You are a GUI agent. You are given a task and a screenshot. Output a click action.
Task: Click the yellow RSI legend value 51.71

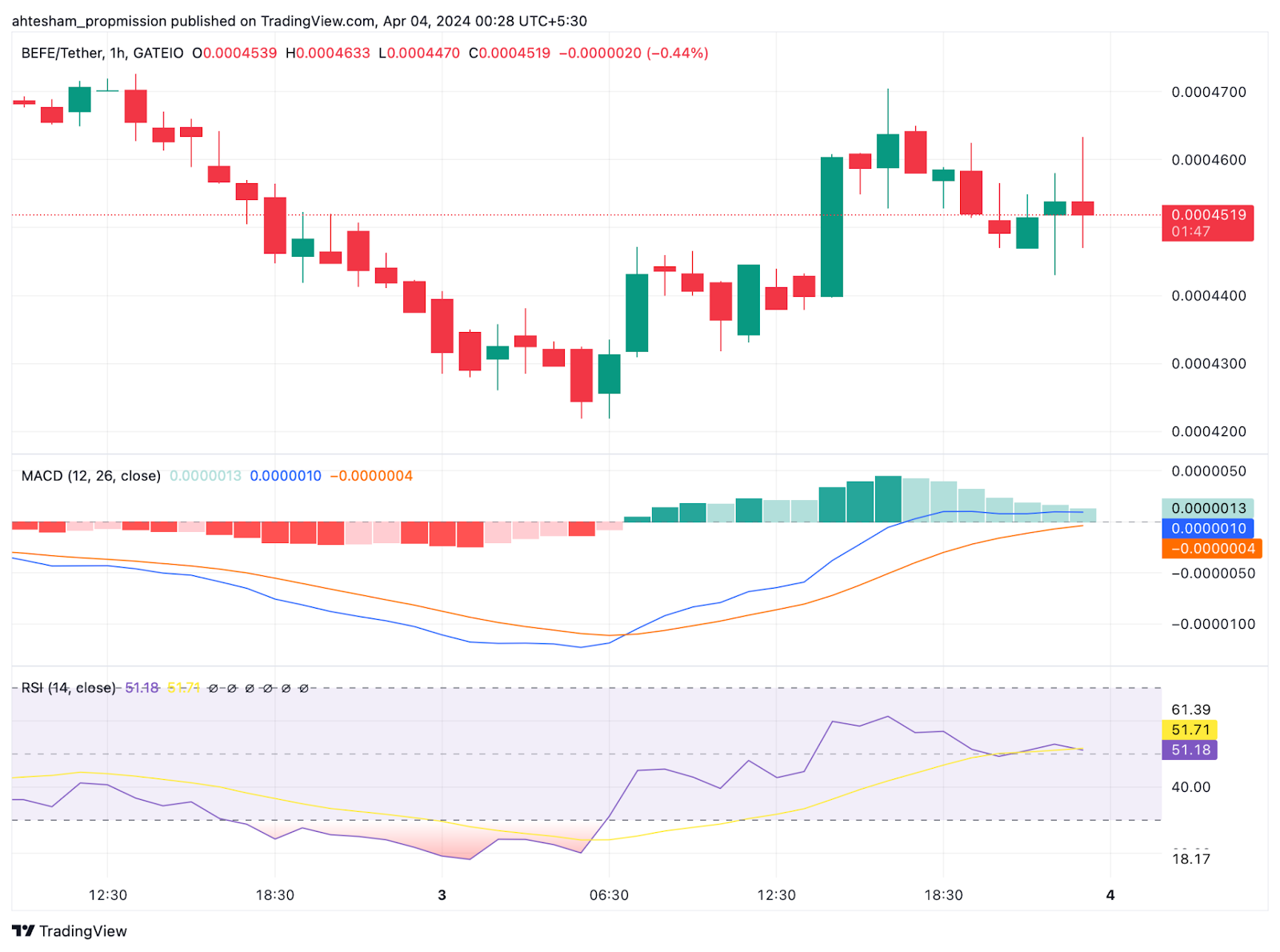[x=184, y=688]
